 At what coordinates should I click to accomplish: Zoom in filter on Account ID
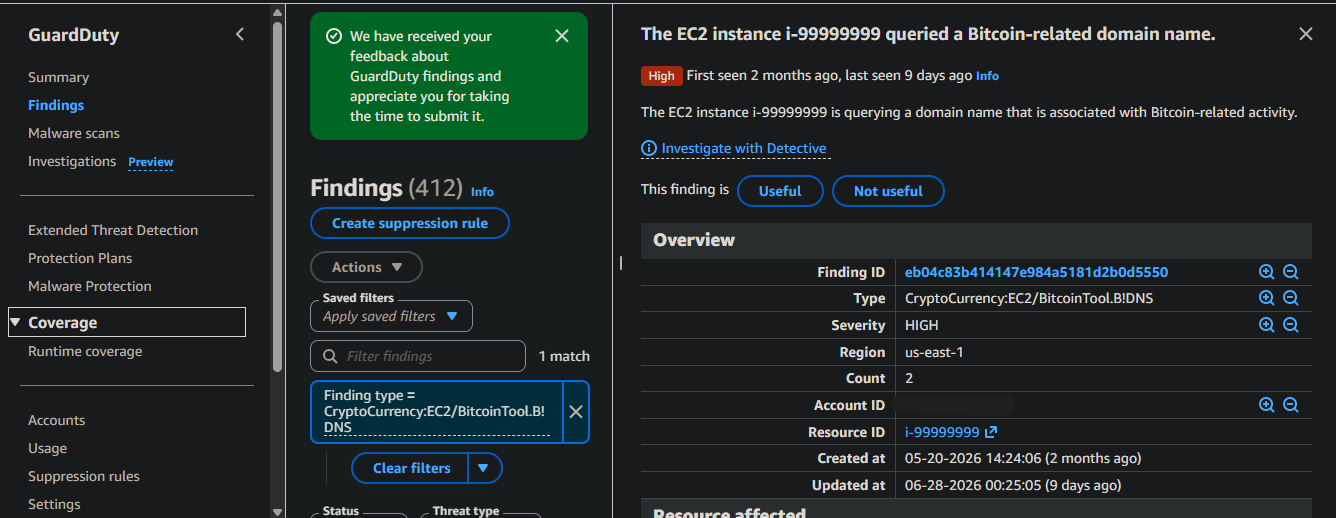[x=1266, y=405]
